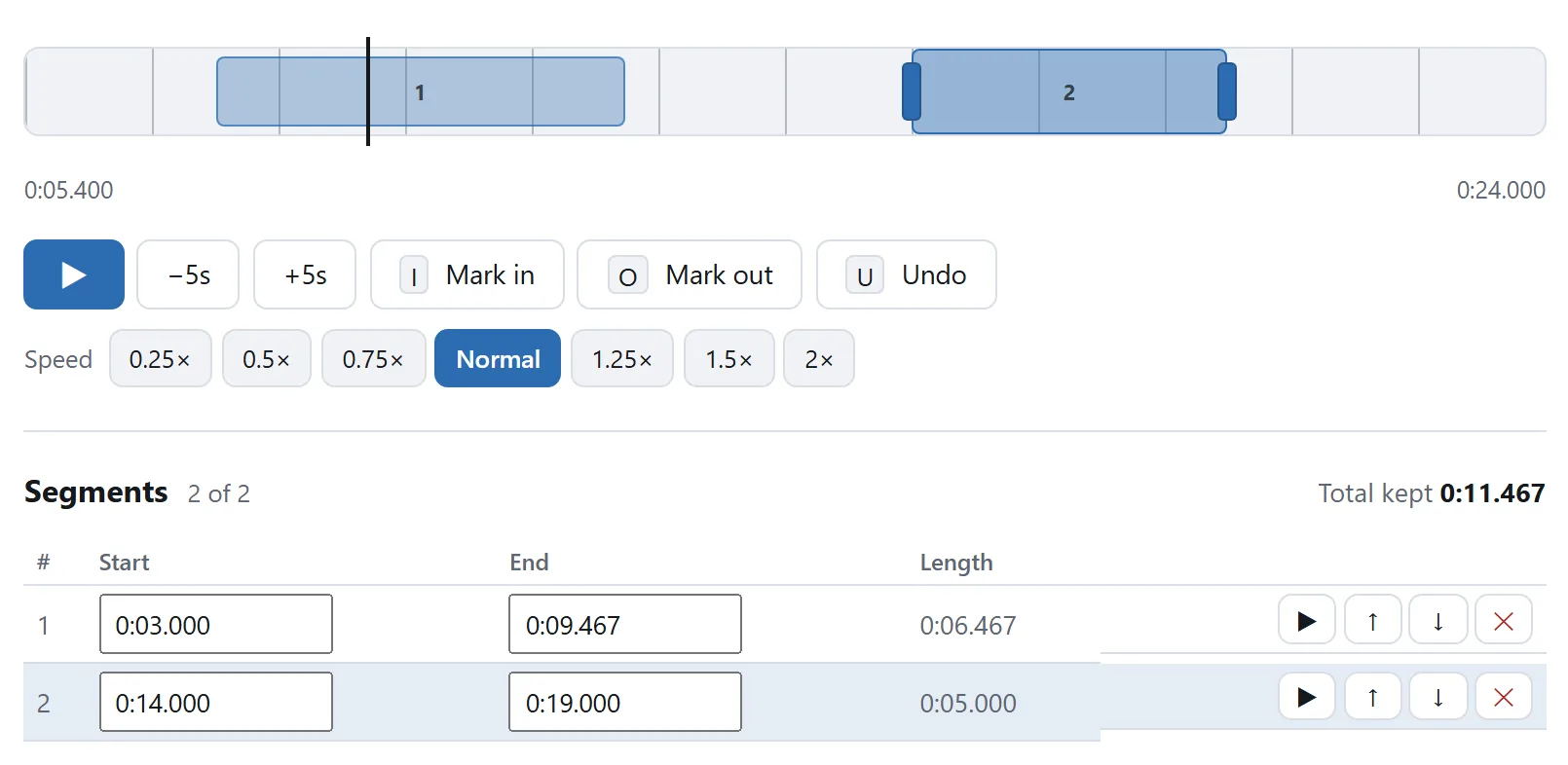
Task: Edit segment 2 end time field
Action: point(625,702)
